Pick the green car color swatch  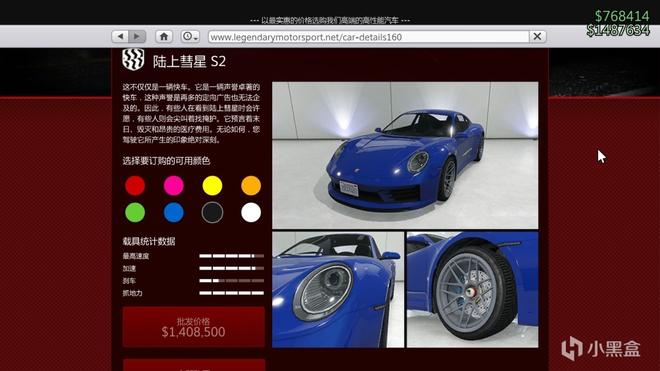click(x=135, y=213)
